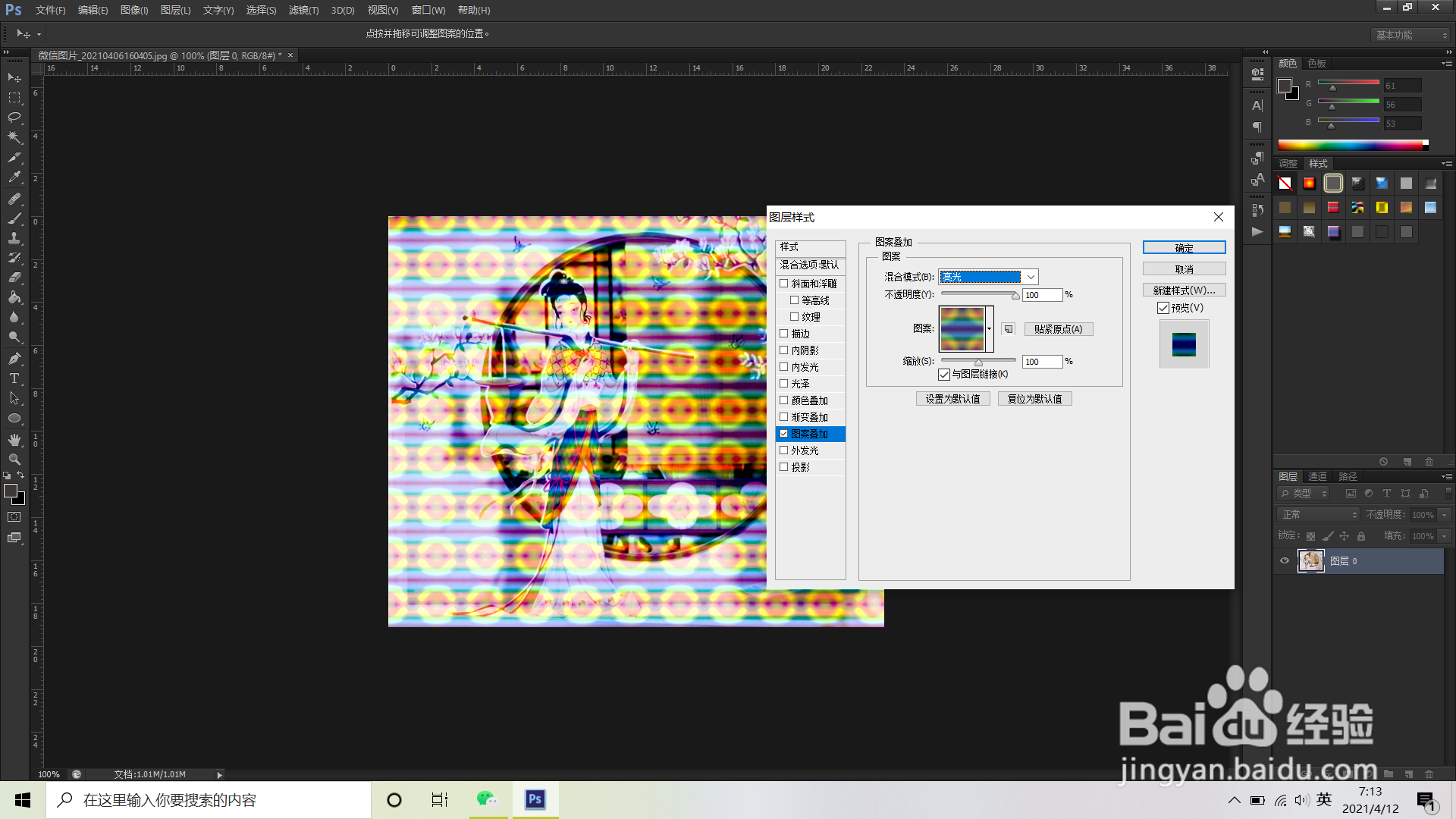Select the Lasso tool

pyautogui.click(x=14, y=118)
